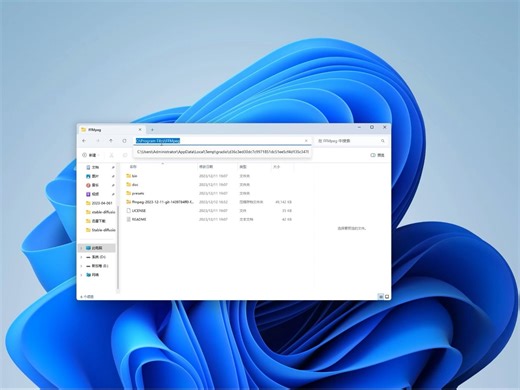Click the cut scissors icon
520x390 pixels.
coord(112,155)
